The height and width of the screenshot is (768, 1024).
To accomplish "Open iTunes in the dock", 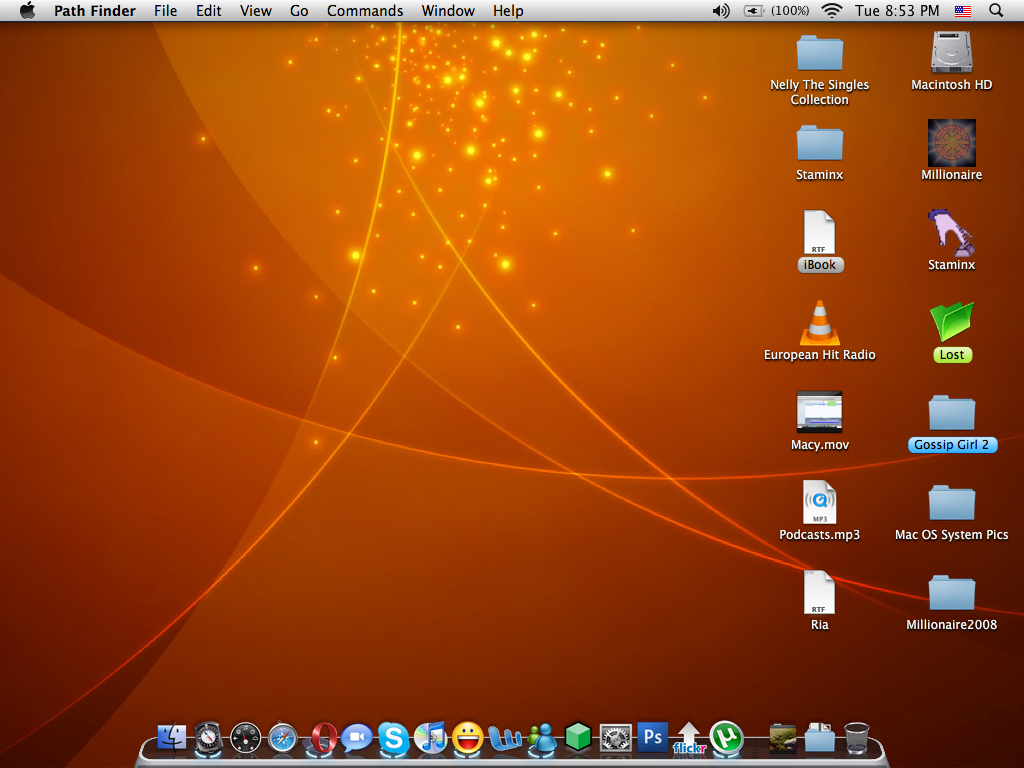I will point(430,738).
